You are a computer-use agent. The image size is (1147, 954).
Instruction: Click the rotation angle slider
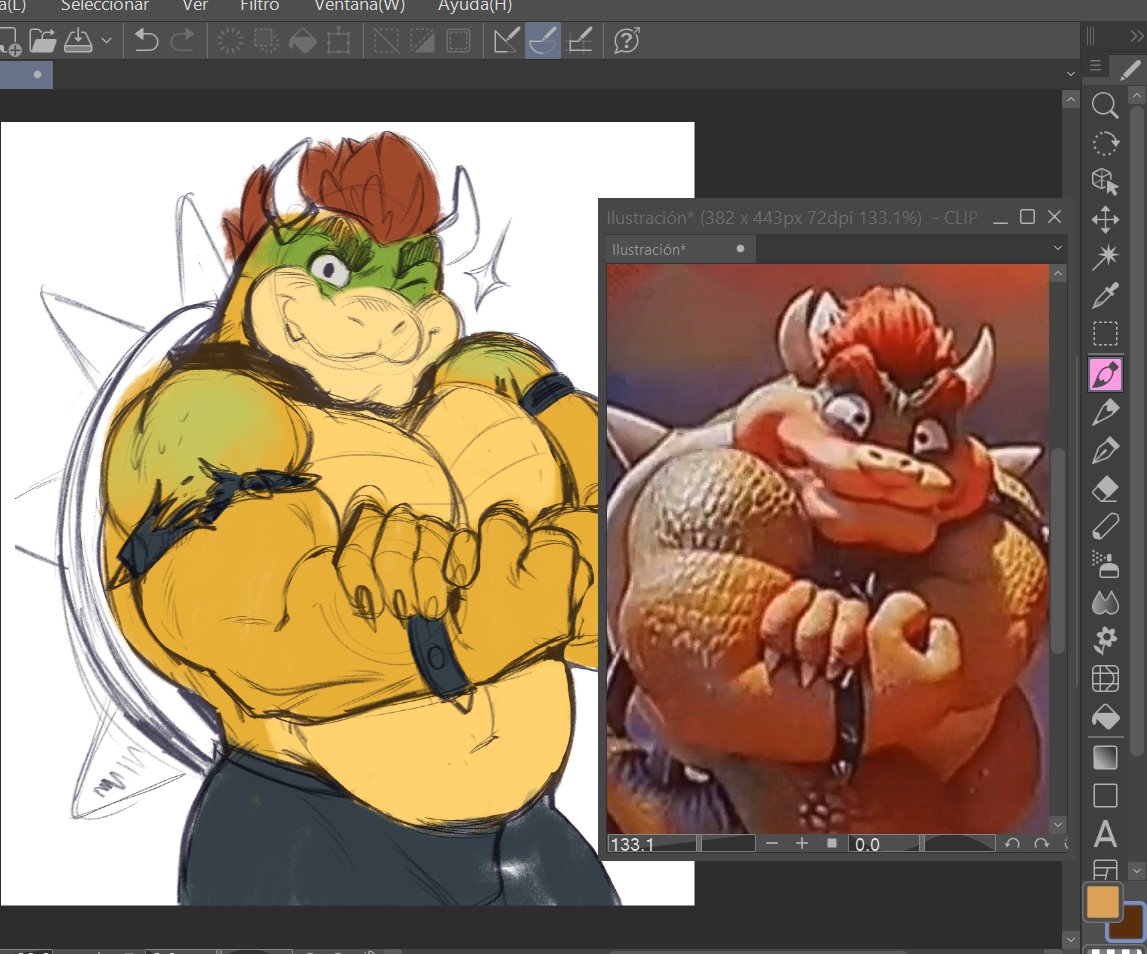point(960,844)
